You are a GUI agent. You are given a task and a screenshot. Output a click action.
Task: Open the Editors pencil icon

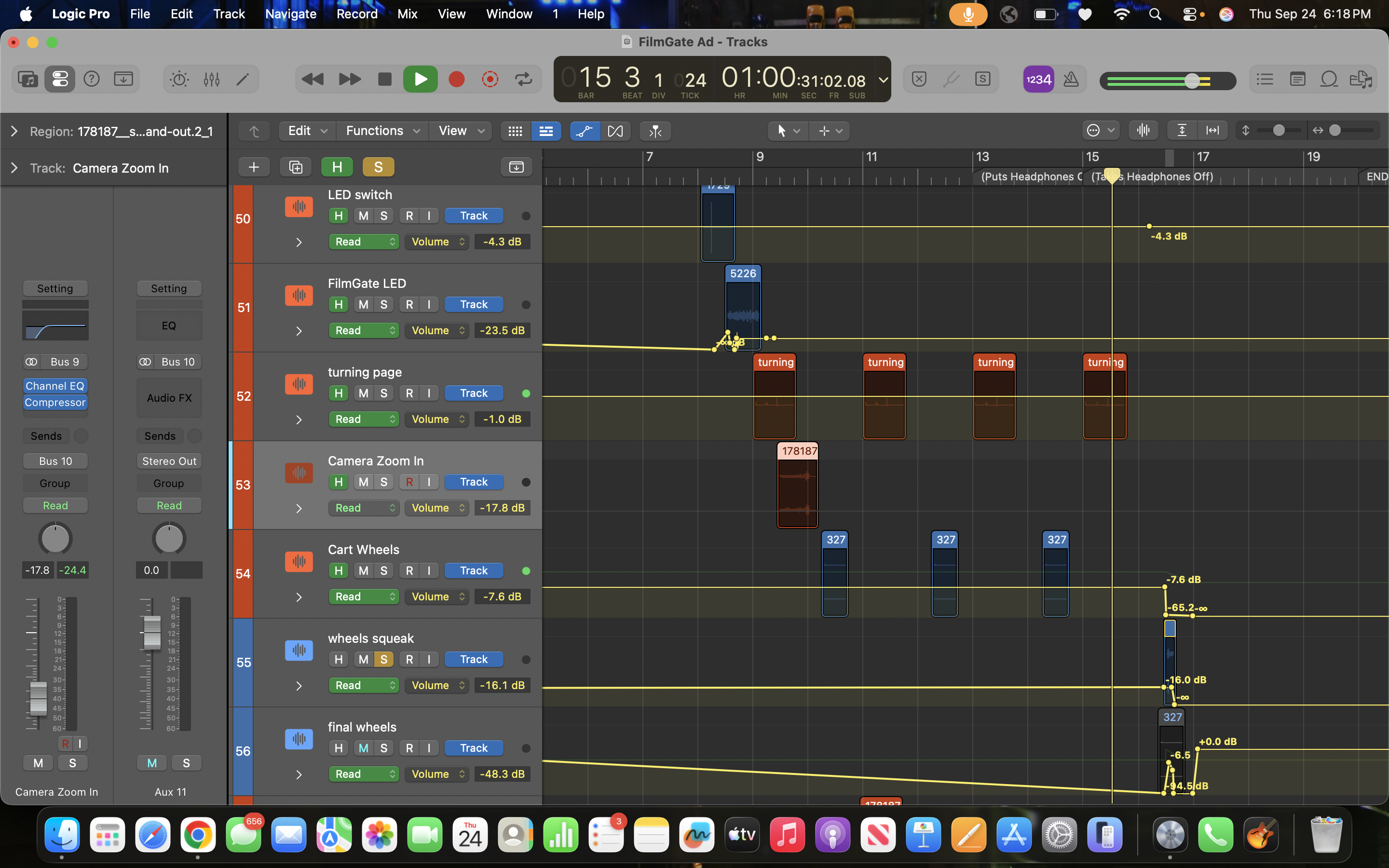[243, 79]
